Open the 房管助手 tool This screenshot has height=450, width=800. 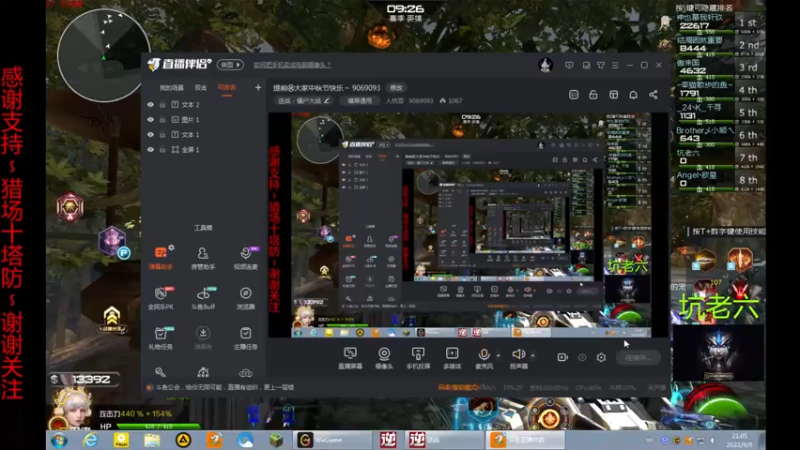[x=203, y=258]
